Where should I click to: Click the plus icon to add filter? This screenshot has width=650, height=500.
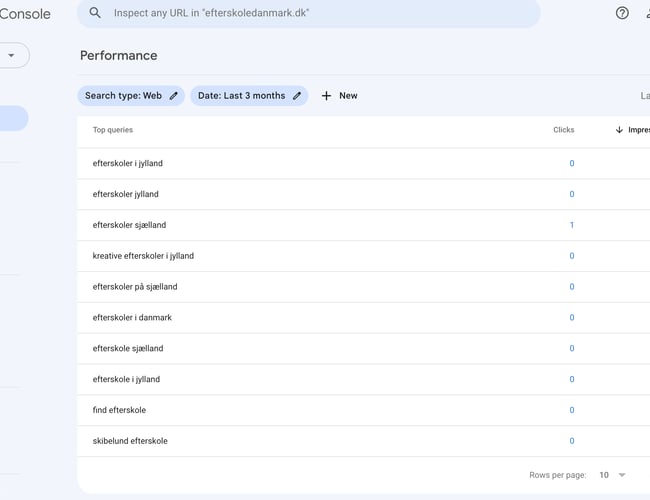(x=326, y=96)
